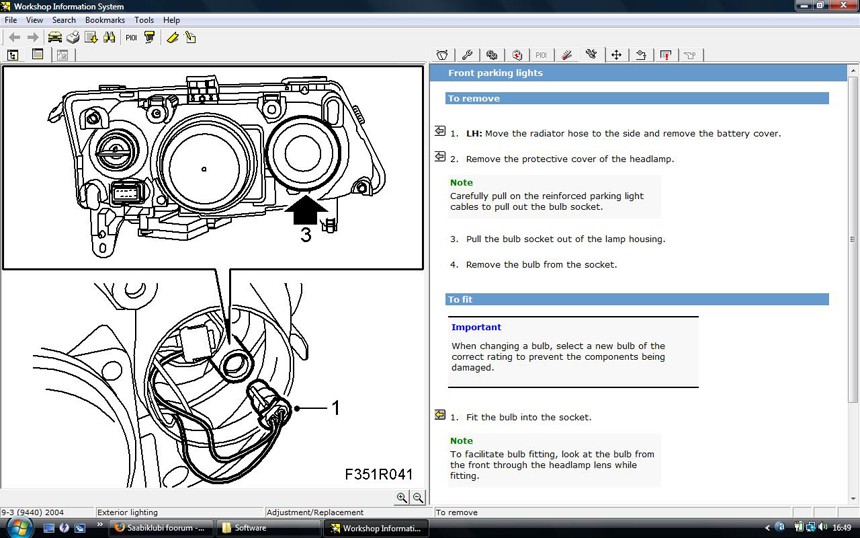Click the four-way arrows tab icon
The height and width of the screenshot is (538, 860).
point(616,55)
